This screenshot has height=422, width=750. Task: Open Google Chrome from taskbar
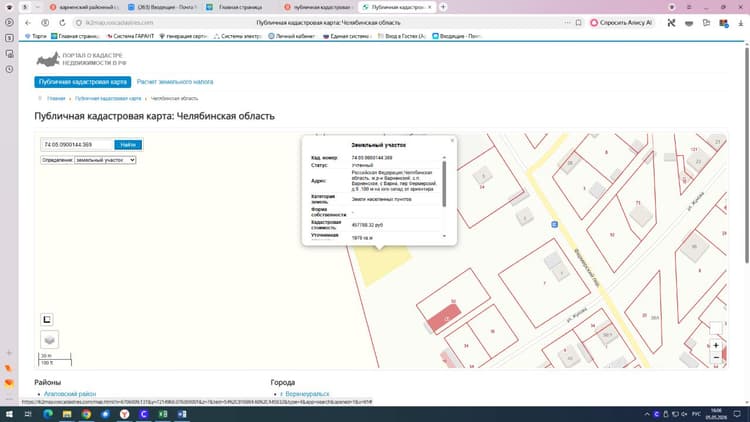pos(86,414)
